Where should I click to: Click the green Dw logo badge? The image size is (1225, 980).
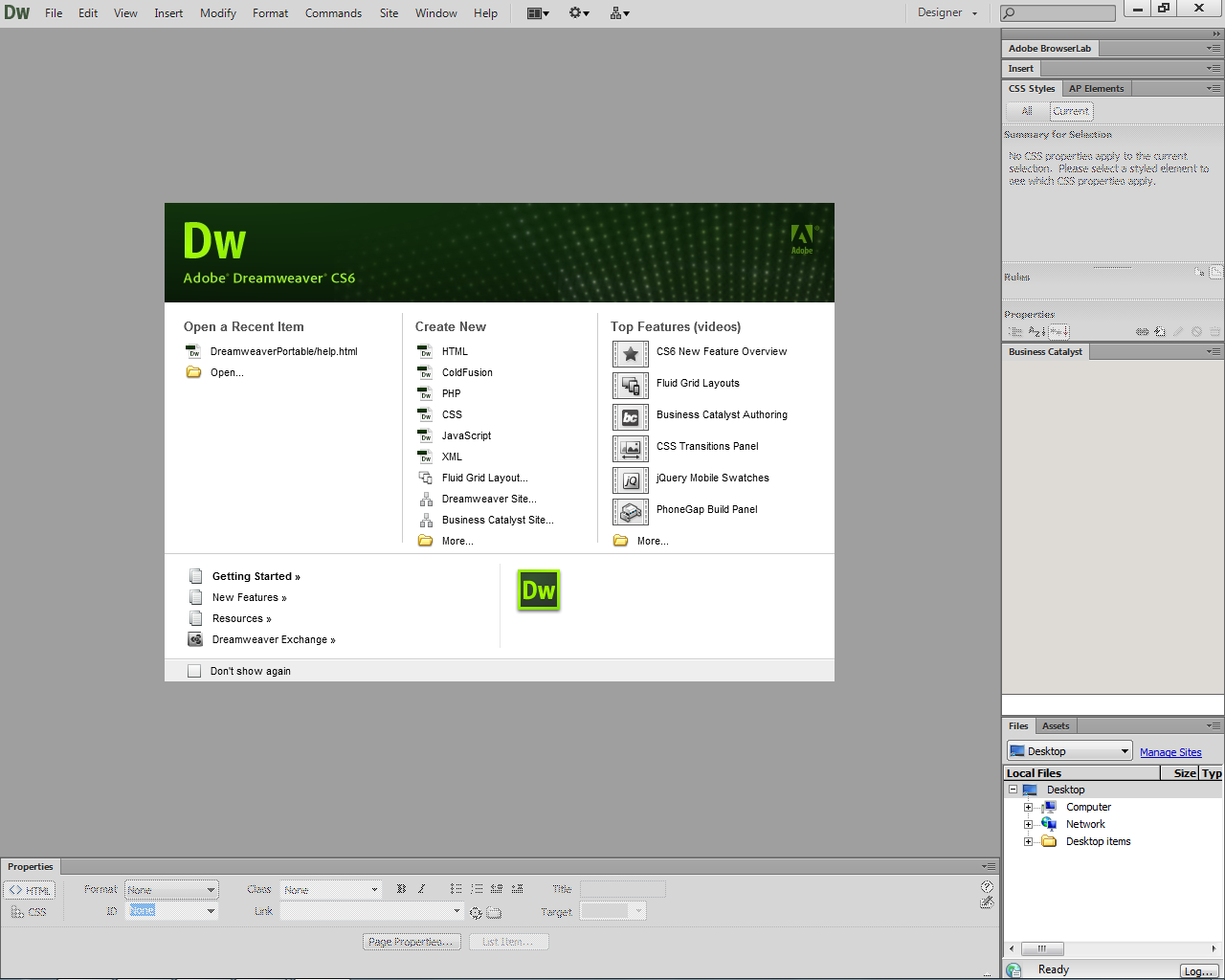click(539, 590)
